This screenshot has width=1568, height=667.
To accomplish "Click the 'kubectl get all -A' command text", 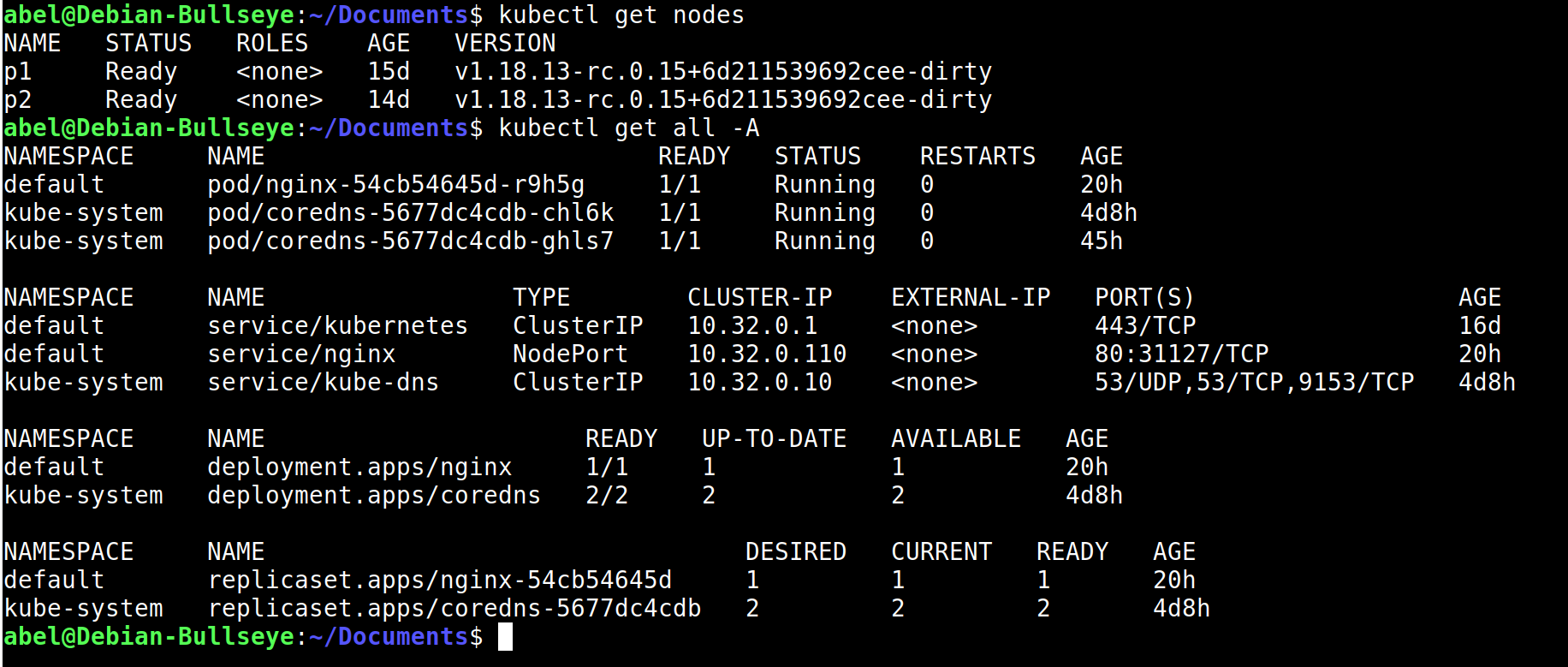I will (629, 128).
